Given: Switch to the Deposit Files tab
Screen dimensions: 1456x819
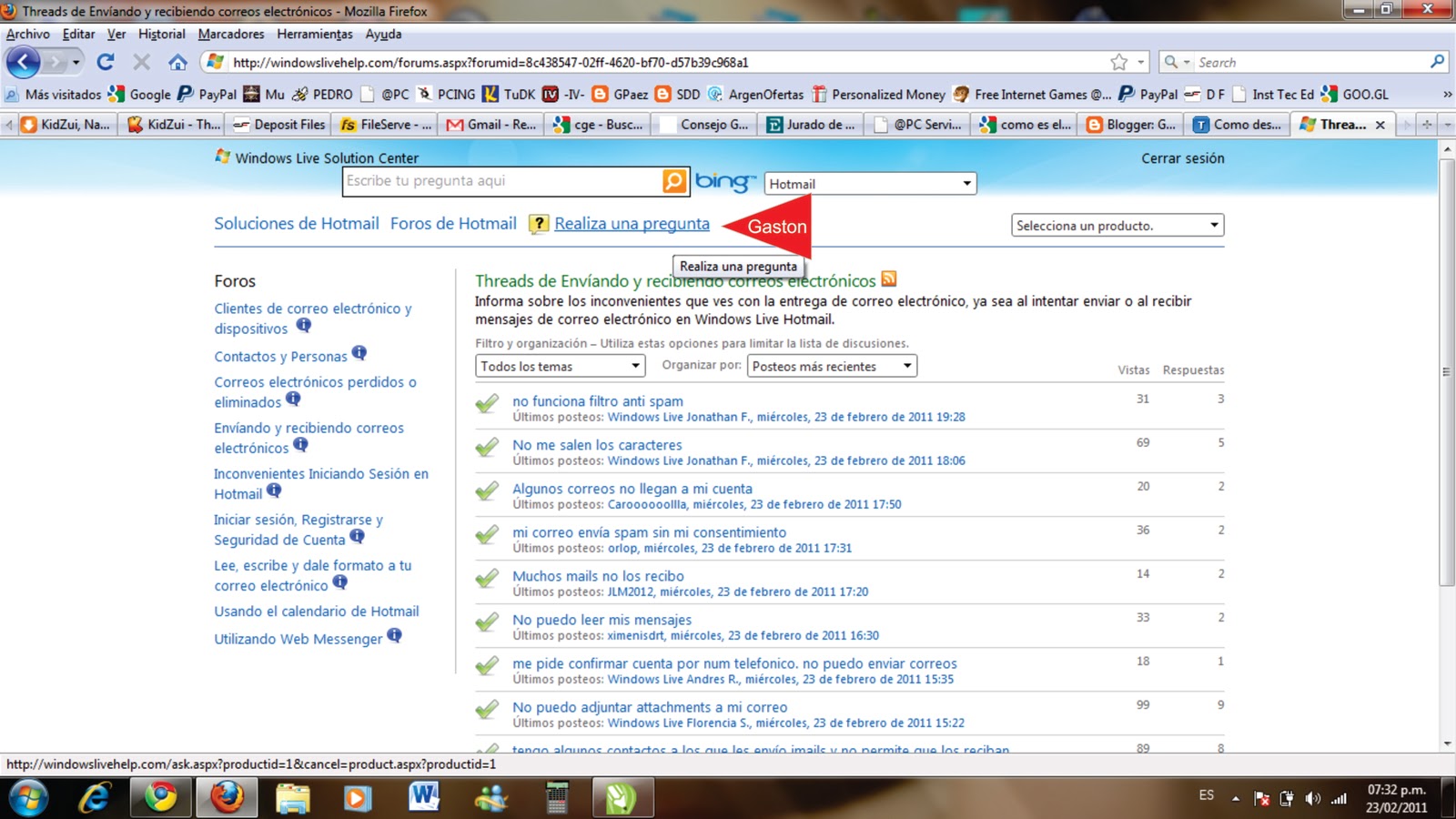Looking at the screenshot, I should pos(279,125).
